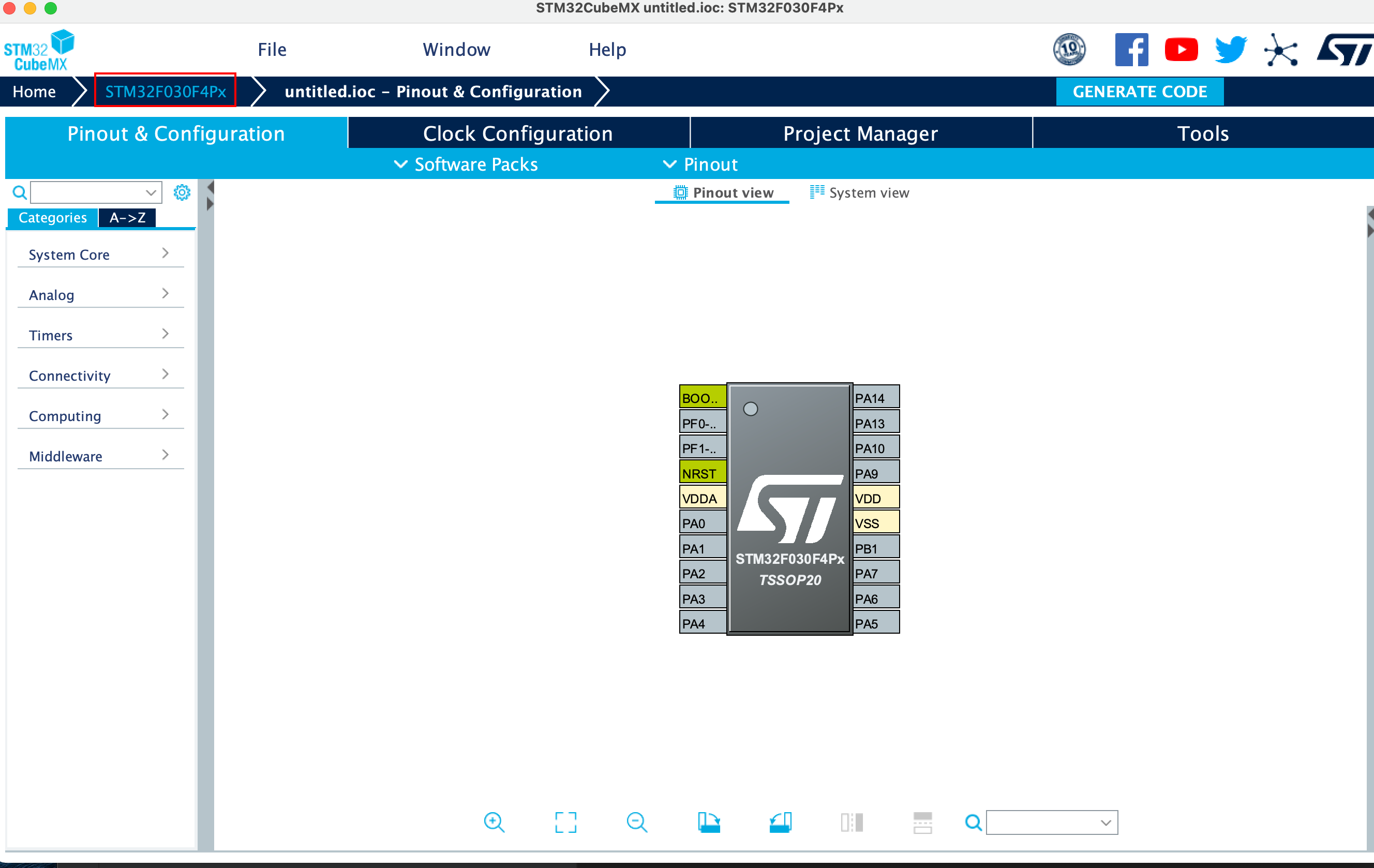The height and width of the screenshot is (868, 1374).
Task: Open the ST YouTube channel icon
Action: coord(1181,50)
